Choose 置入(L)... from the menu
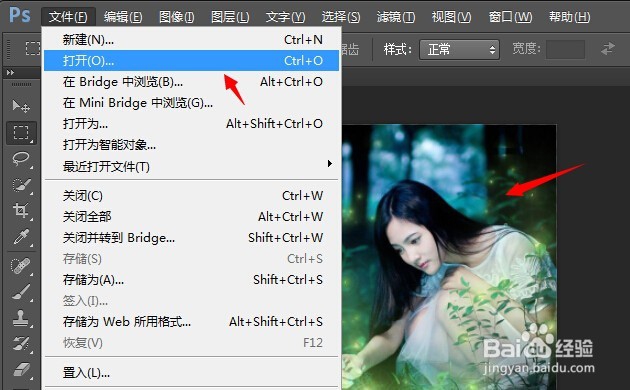The width and height of the screenshot is (630, 390). click(191, 373)
